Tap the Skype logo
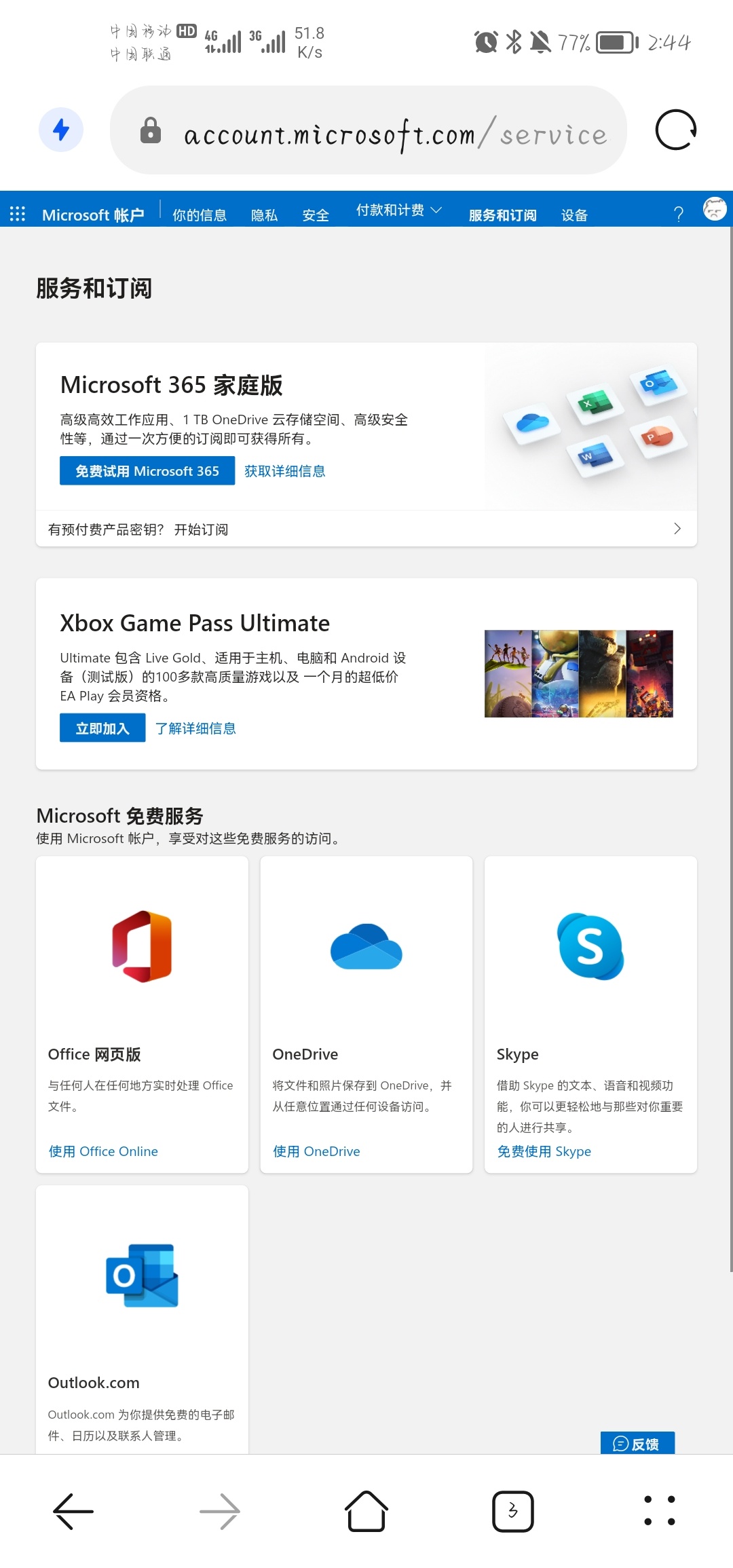 (x=590, y=946)
